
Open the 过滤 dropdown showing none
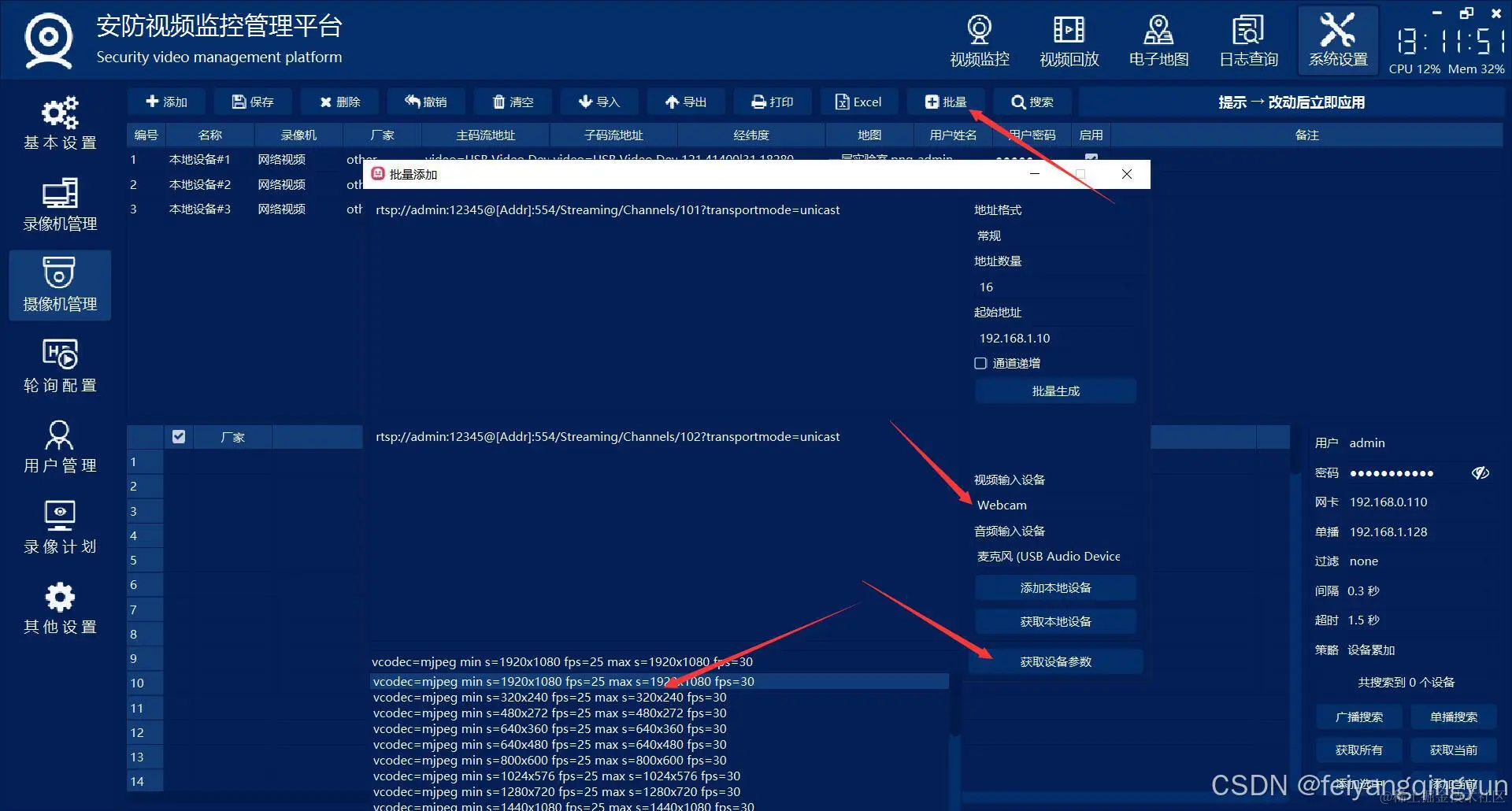coord(1421,561)
